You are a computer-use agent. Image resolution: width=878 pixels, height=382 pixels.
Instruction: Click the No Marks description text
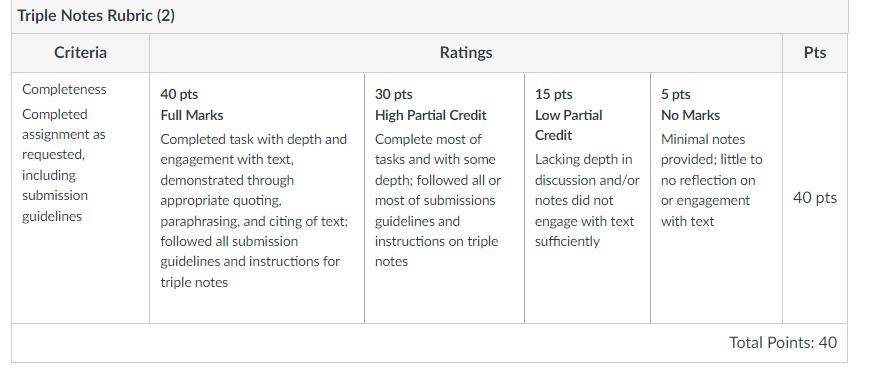pos(711,180)
